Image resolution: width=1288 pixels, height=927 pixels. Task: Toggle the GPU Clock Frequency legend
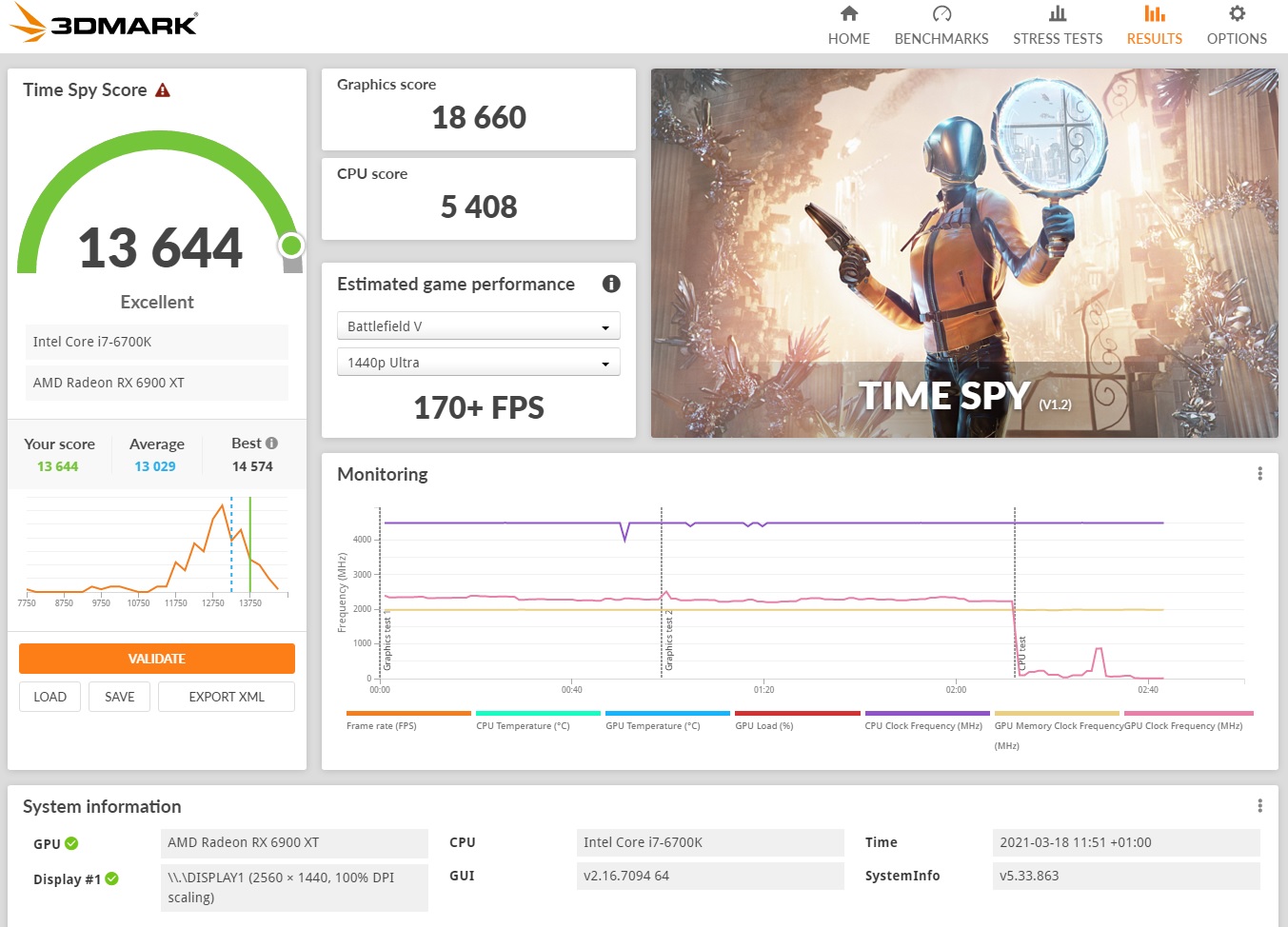(x=1188, y=720)
